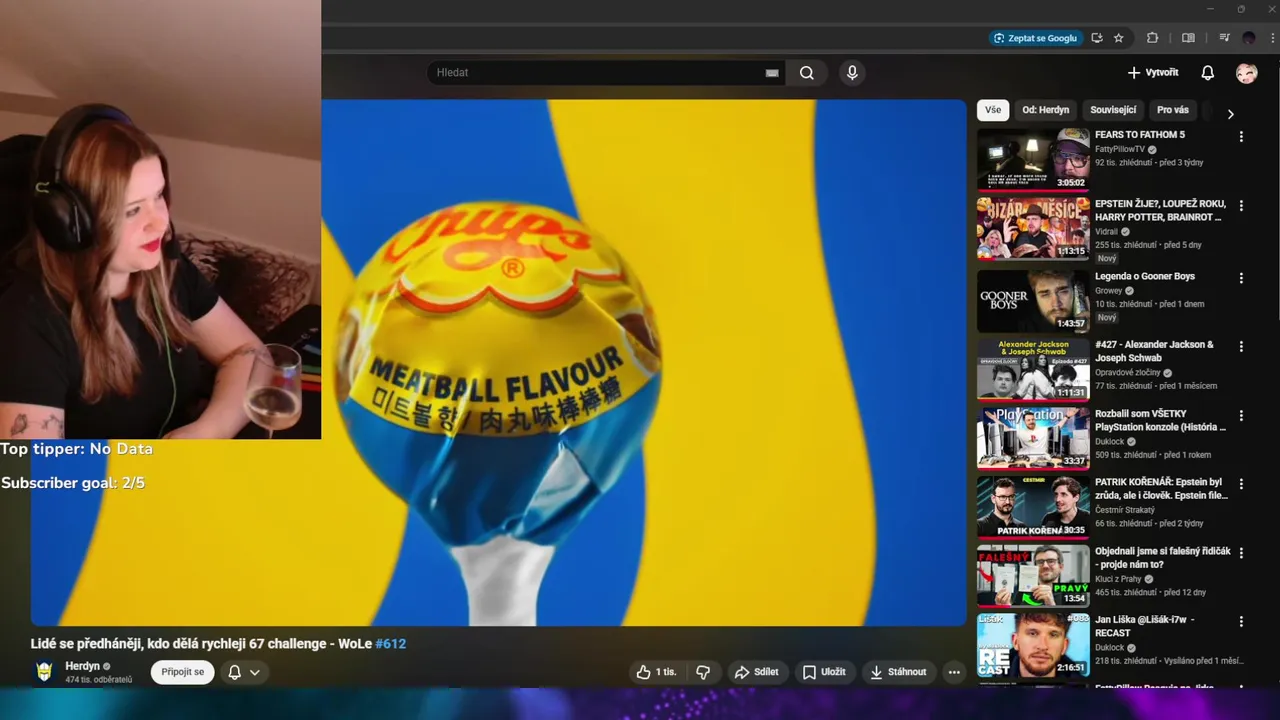The image size is (1280, 720).
Task: Click the #612 hashtag in video title
Action: (390, 644)
